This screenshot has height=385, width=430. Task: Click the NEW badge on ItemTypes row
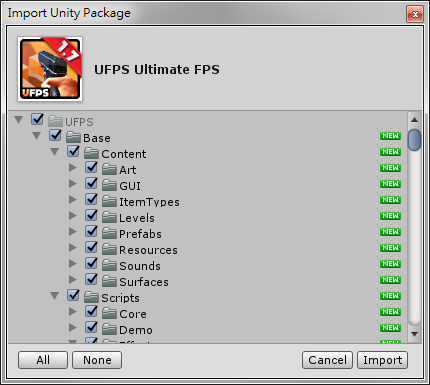point(390,200)
